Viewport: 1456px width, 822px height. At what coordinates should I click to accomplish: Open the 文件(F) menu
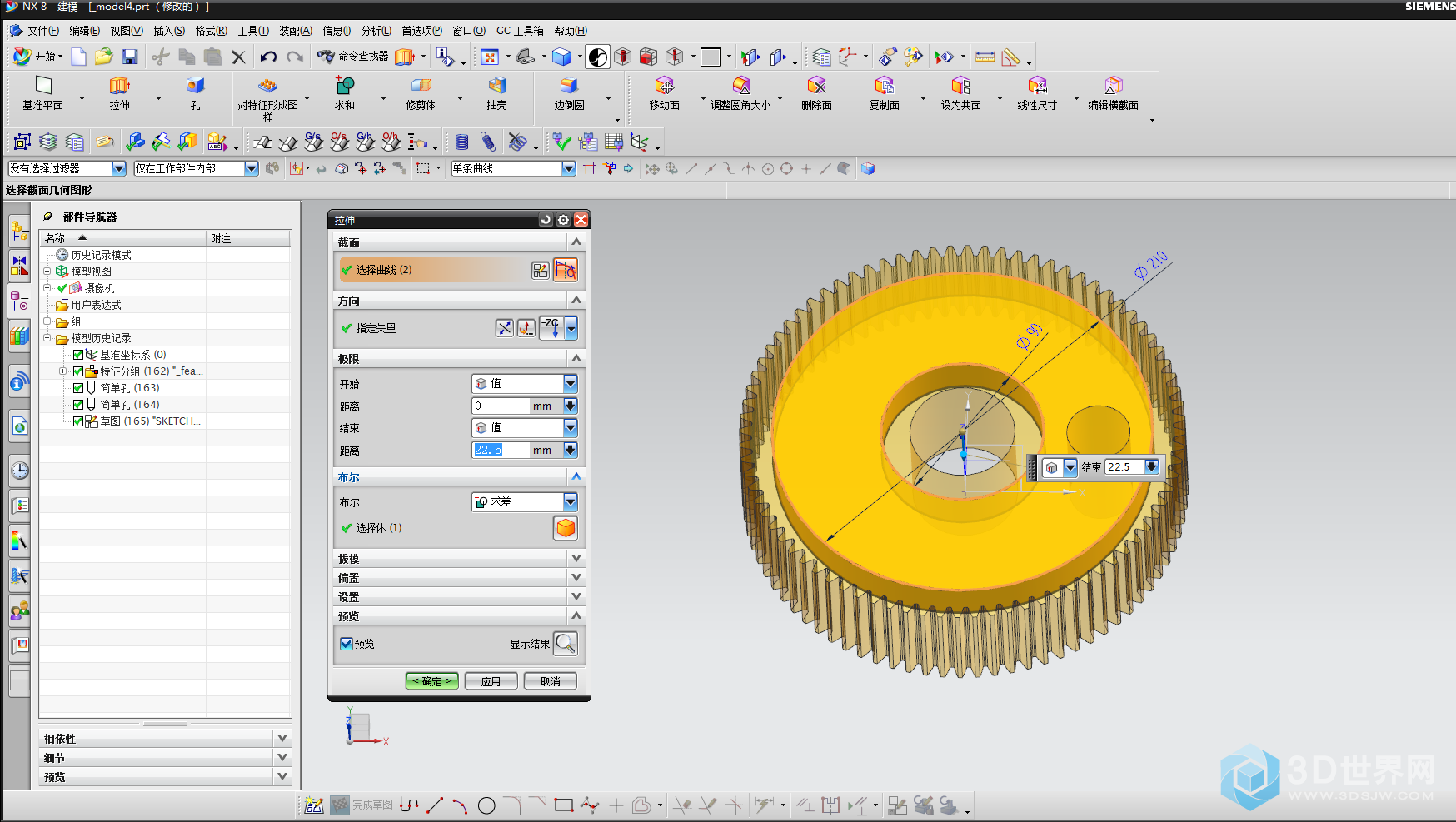pyautogui.click(x=43, y=31)
